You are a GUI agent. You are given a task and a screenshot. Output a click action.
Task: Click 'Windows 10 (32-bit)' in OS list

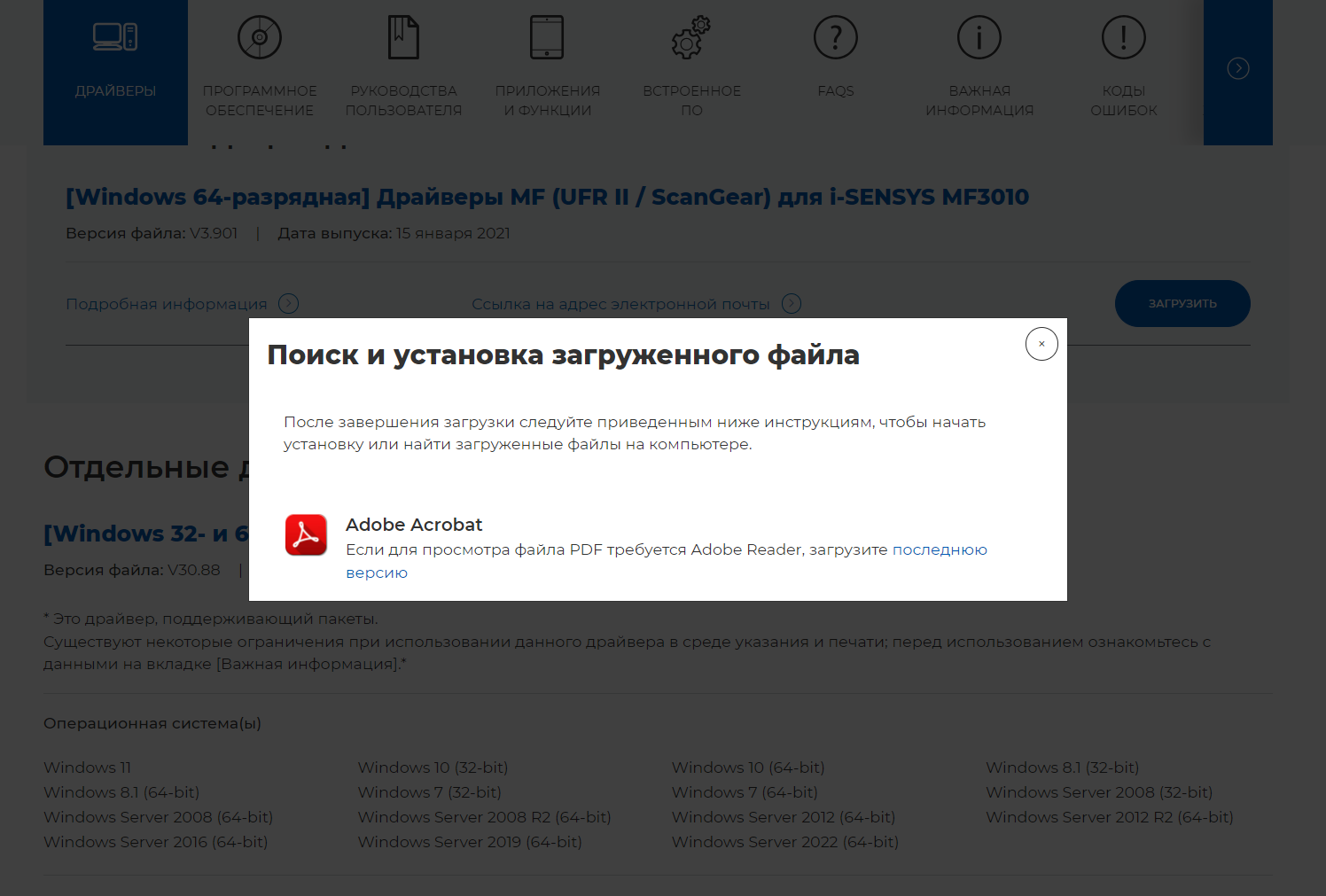[433, 767]
